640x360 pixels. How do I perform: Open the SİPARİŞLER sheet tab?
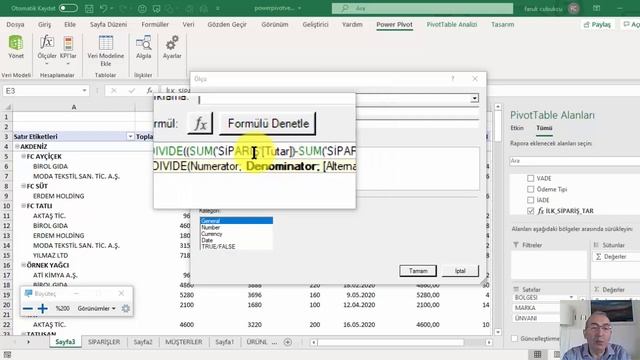point(104,342)
